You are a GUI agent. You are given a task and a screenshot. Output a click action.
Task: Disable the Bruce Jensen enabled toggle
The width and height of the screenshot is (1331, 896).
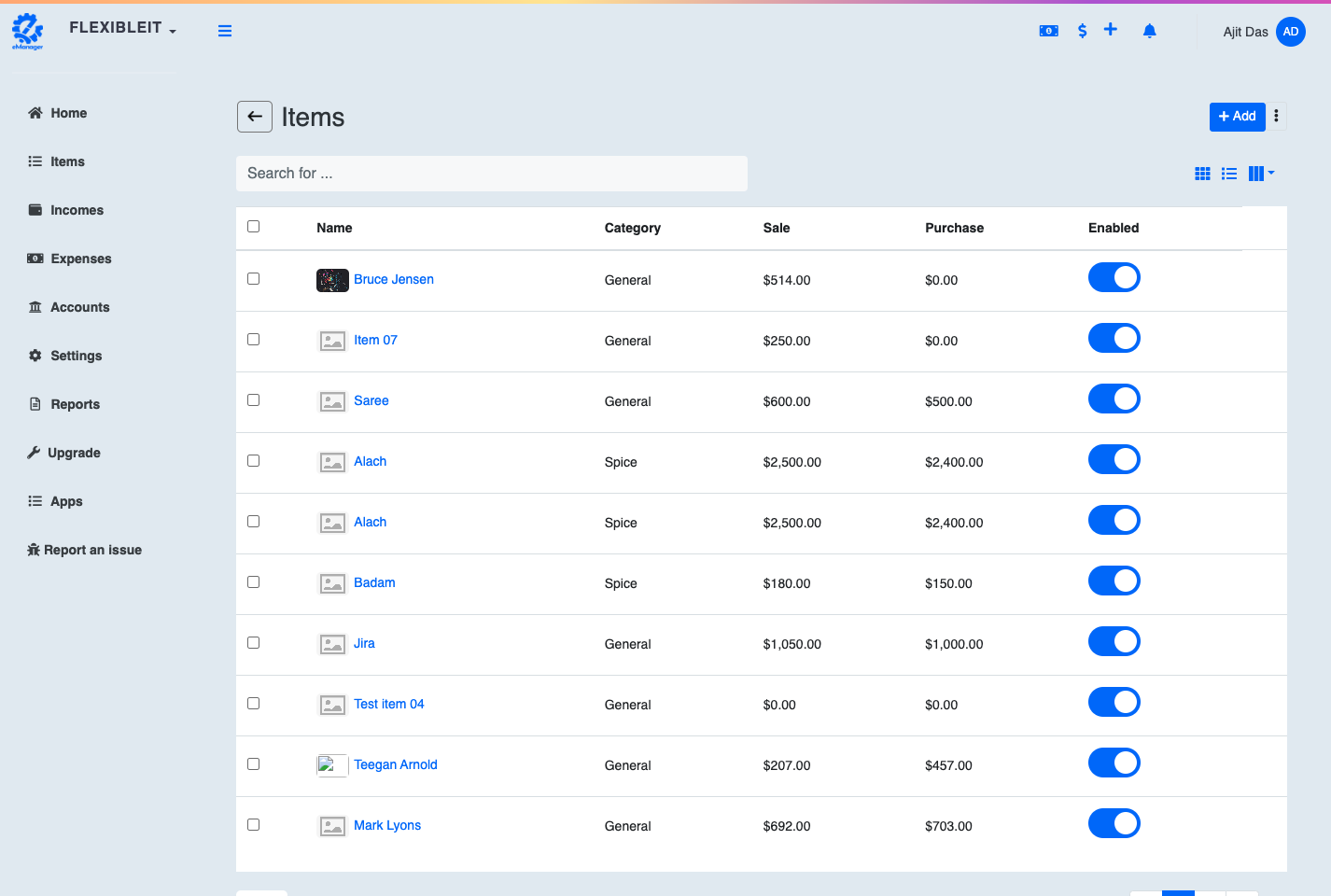click(1114, 278)
